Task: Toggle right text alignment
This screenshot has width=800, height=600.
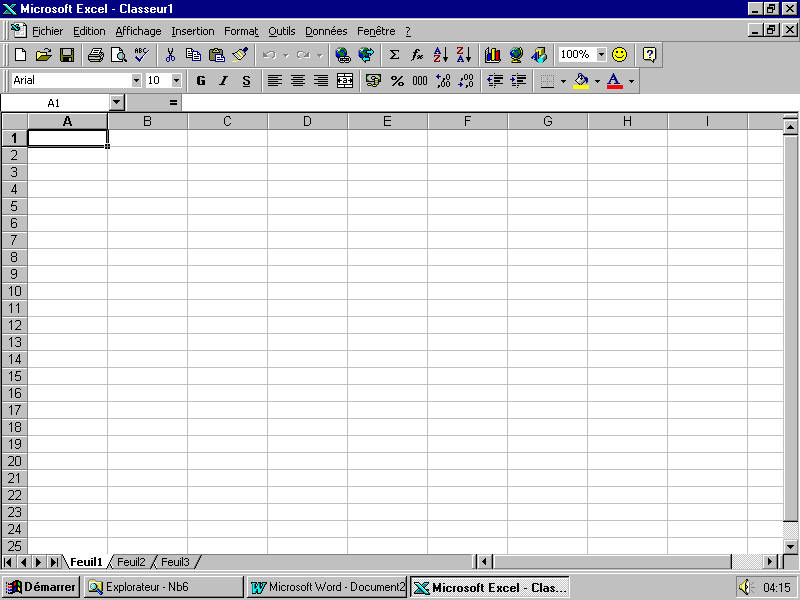Action: click(x=321, y=81)
